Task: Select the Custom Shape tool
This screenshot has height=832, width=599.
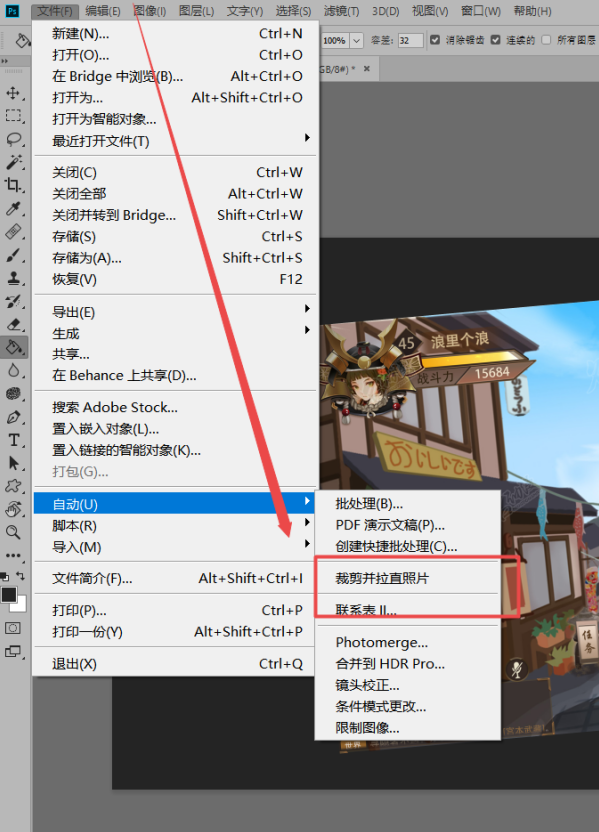Action: point(13,486)
